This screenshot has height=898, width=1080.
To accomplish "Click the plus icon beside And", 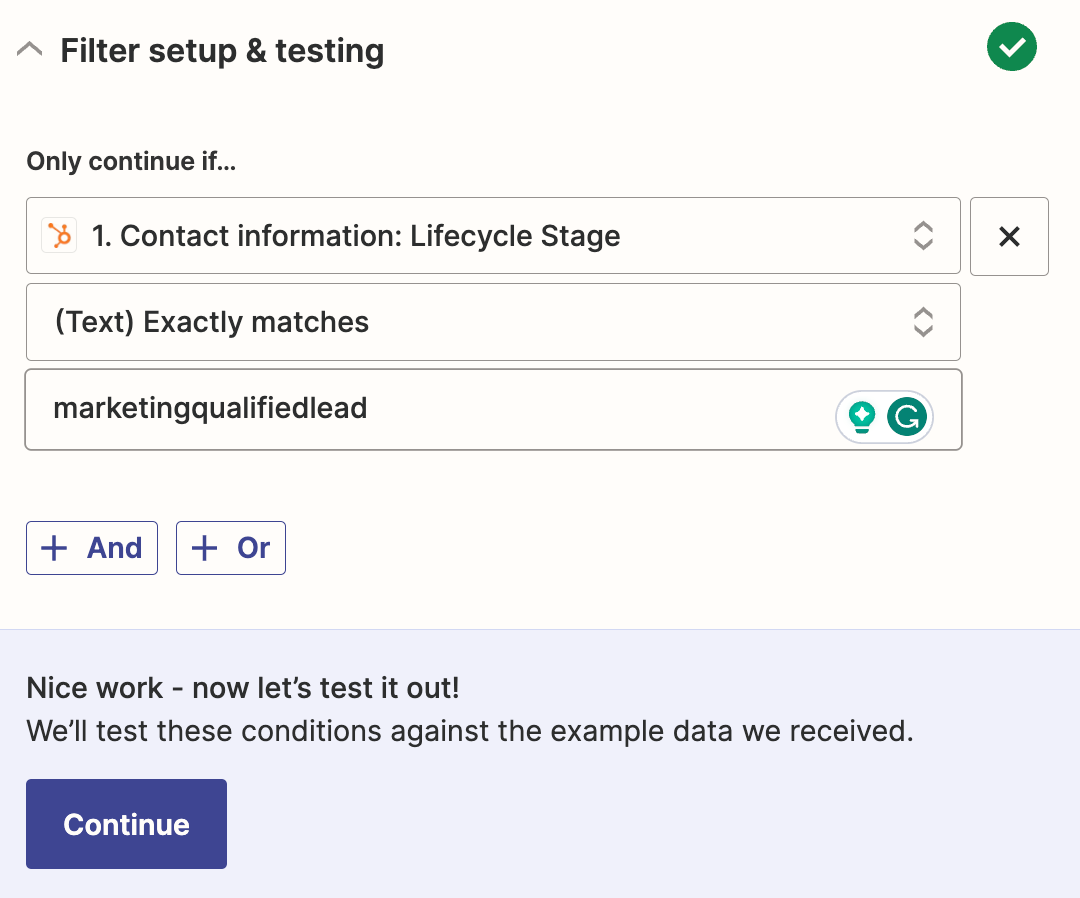I will tap(53, 548).
